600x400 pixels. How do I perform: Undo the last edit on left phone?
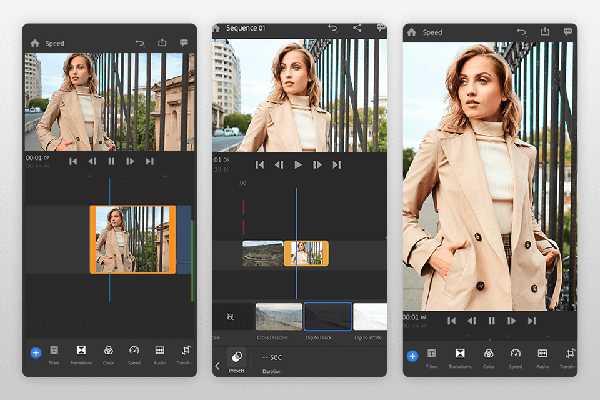[x=140, y=43]
